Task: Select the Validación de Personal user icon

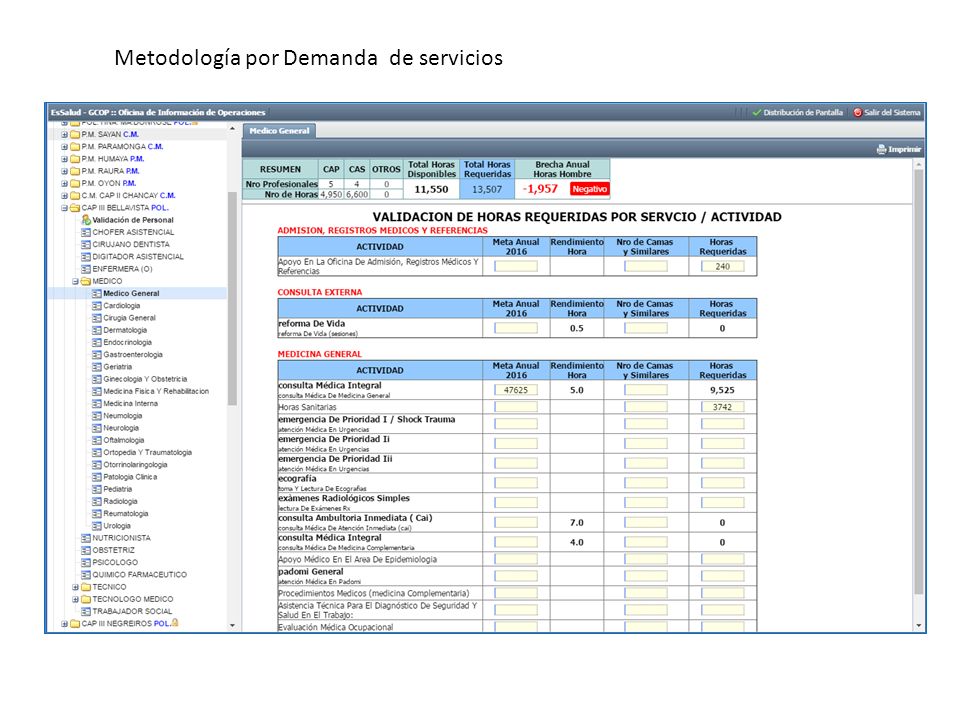Action: click(x=86, y=220)
